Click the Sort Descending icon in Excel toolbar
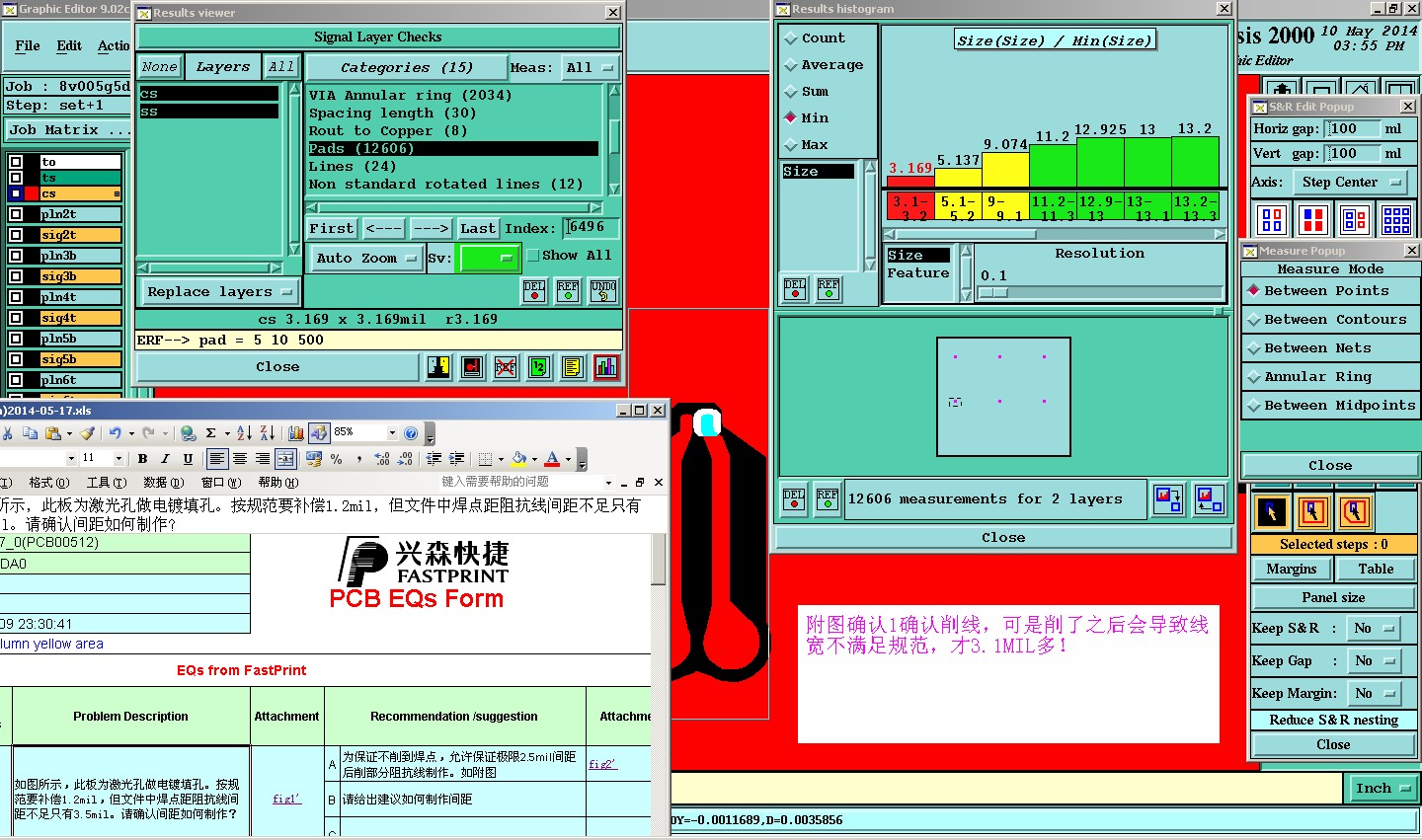 point(267,432)
